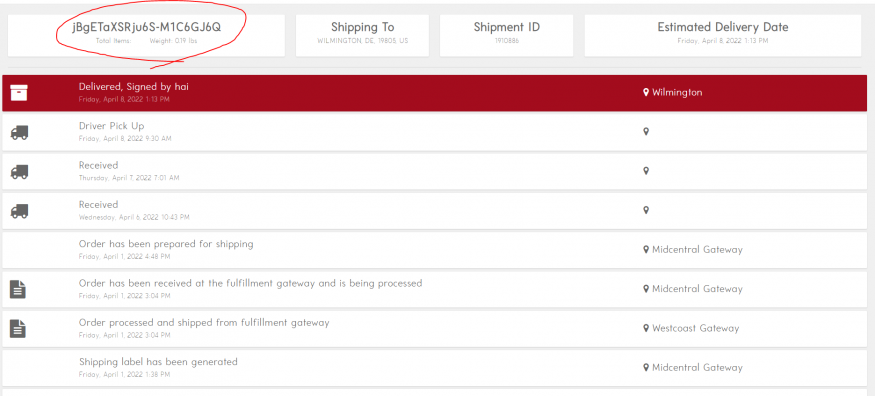Click truck icon for April 6 Received
This screenshot has width=875, height=396.
click(19, 211)
